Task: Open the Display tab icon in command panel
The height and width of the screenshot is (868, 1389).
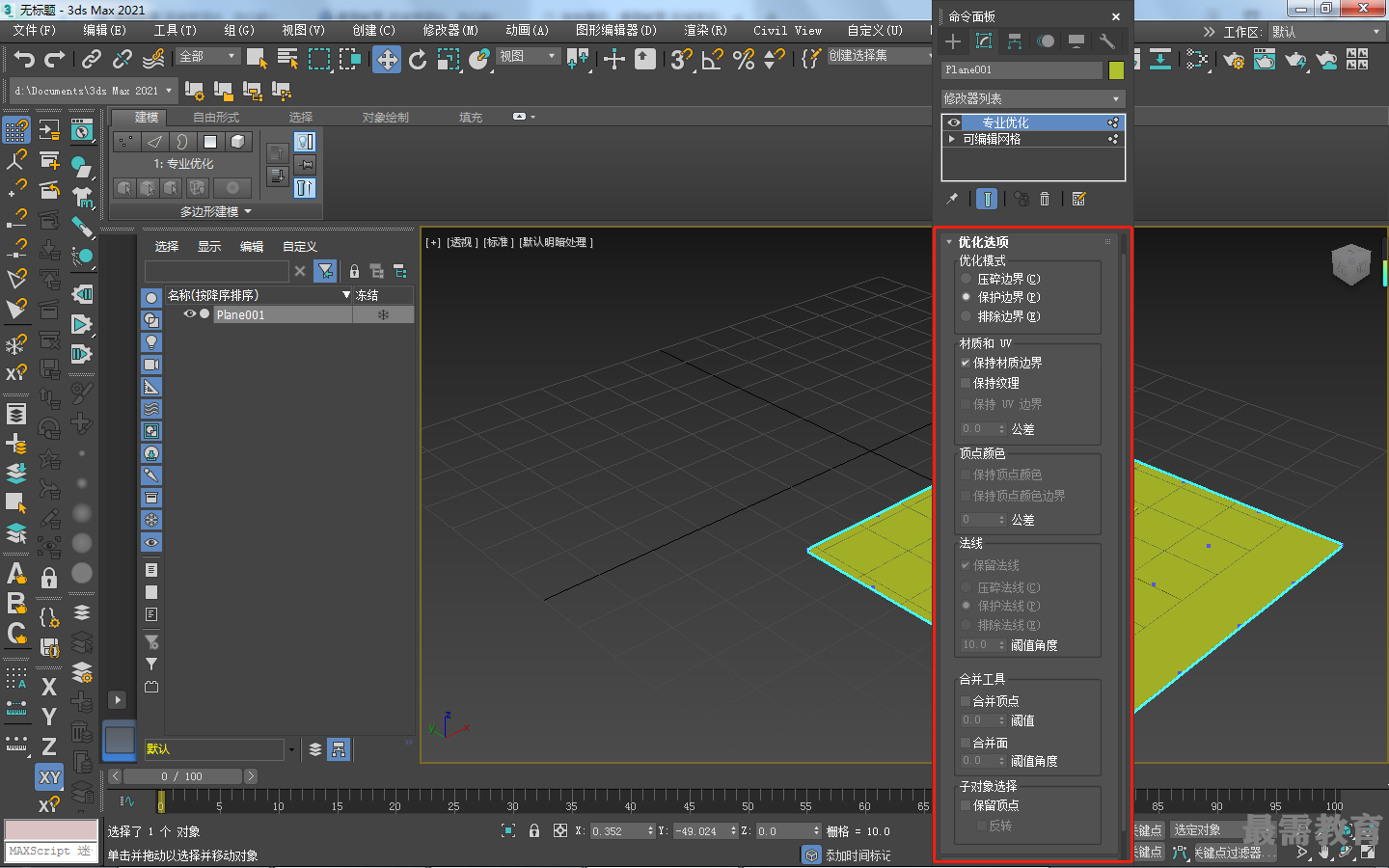Action: click(x=1076, y=41)
